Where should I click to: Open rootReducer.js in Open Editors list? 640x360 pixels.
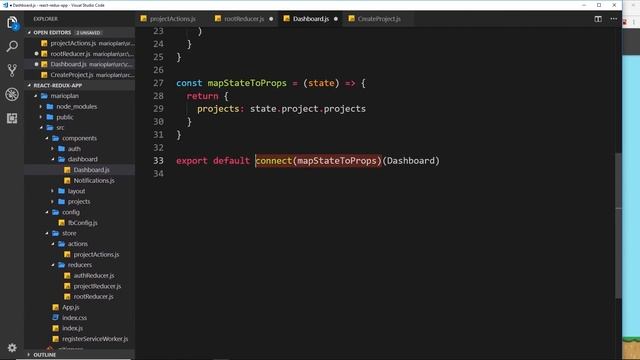click(80, 53)
